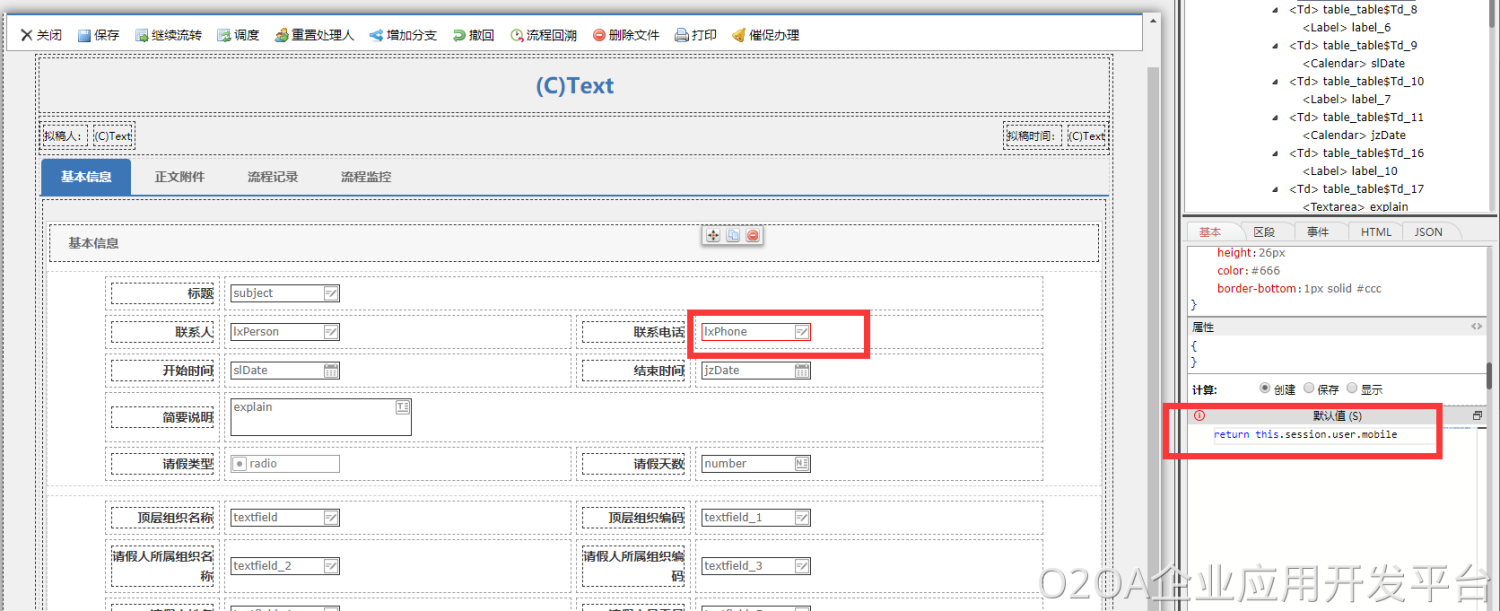Collapse the table_table$Td_9 tree node
This screenshot has width=1500, height=611.
coord(1276,46)
